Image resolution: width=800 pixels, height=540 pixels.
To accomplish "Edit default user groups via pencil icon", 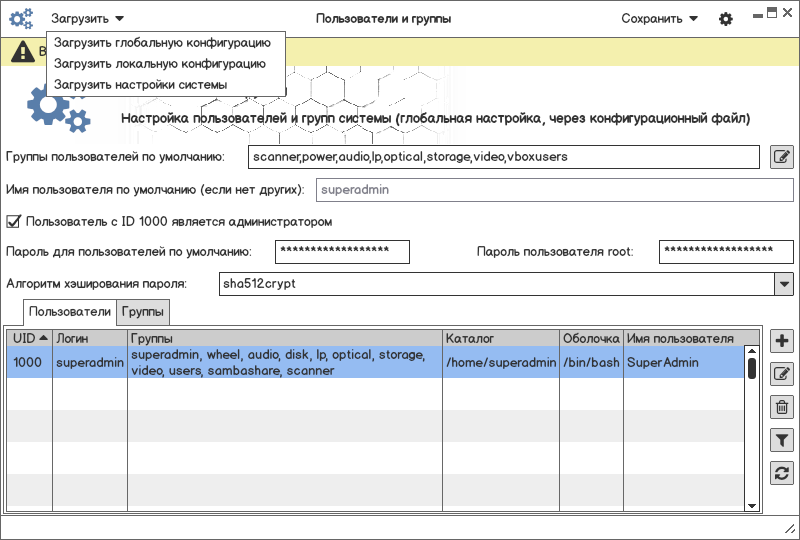I will 781,157.
